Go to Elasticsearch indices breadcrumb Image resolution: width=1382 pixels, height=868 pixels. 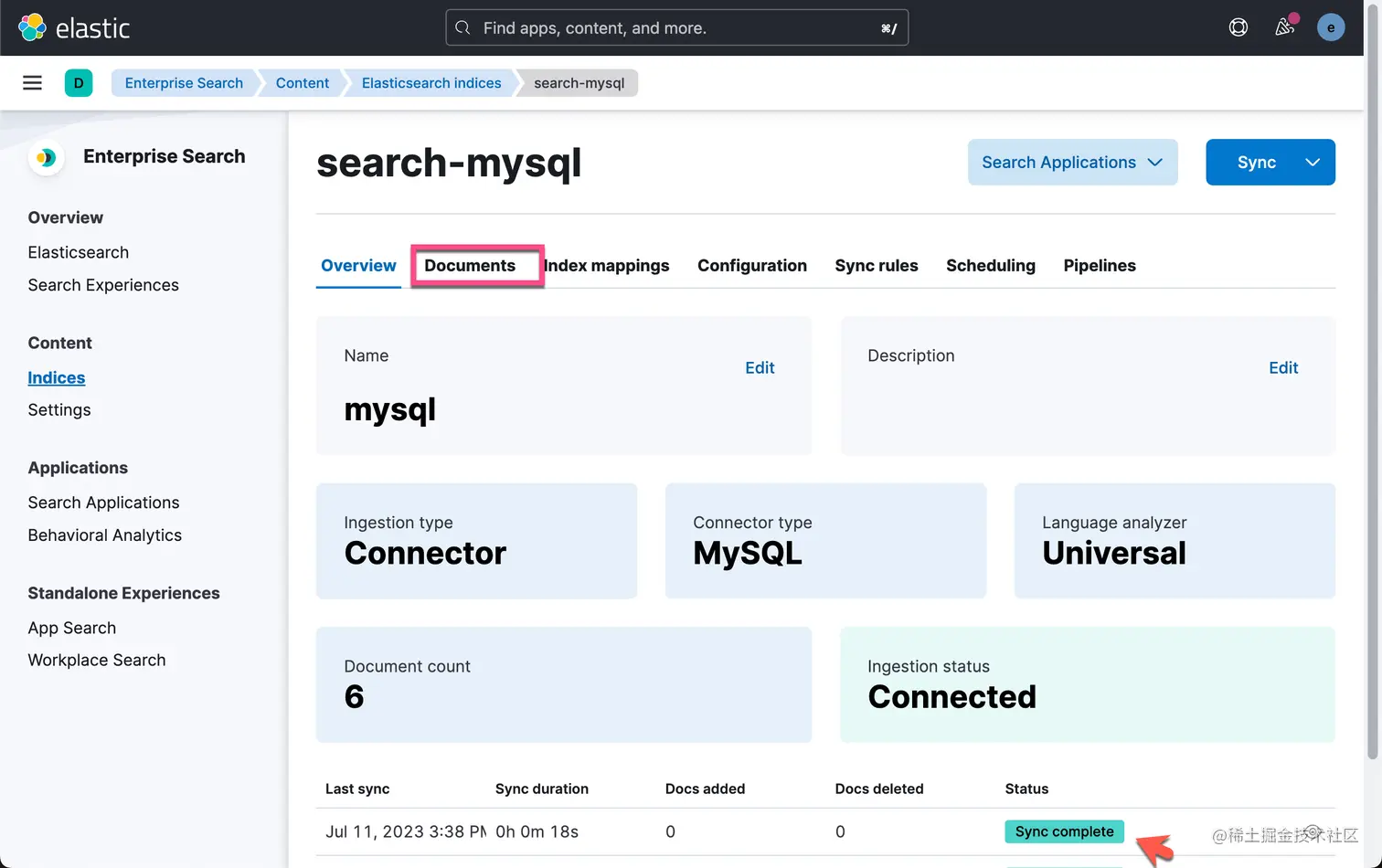[x=431, y=83]
